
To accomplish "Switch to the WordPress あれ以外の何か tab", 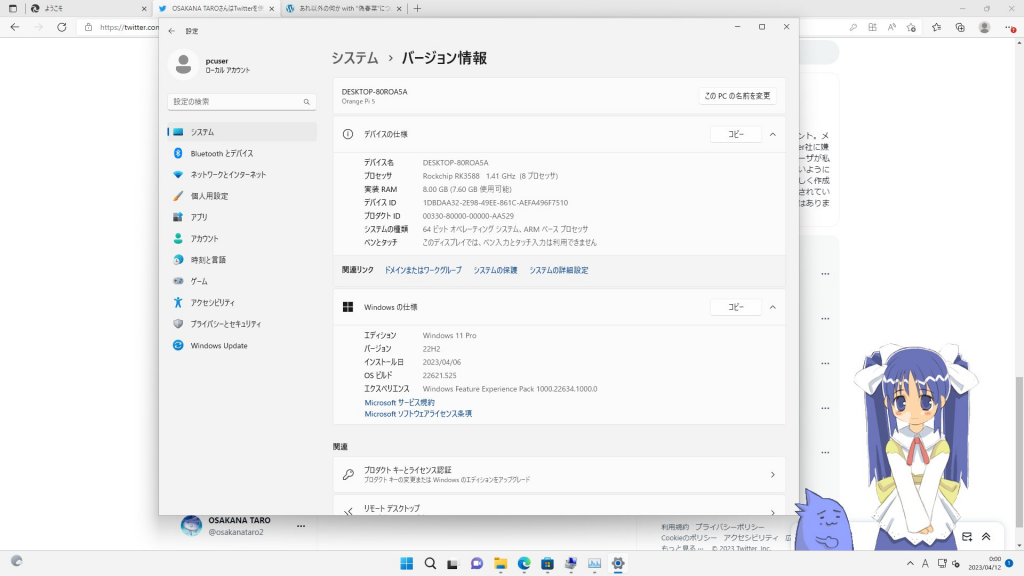I will (343, 8).
